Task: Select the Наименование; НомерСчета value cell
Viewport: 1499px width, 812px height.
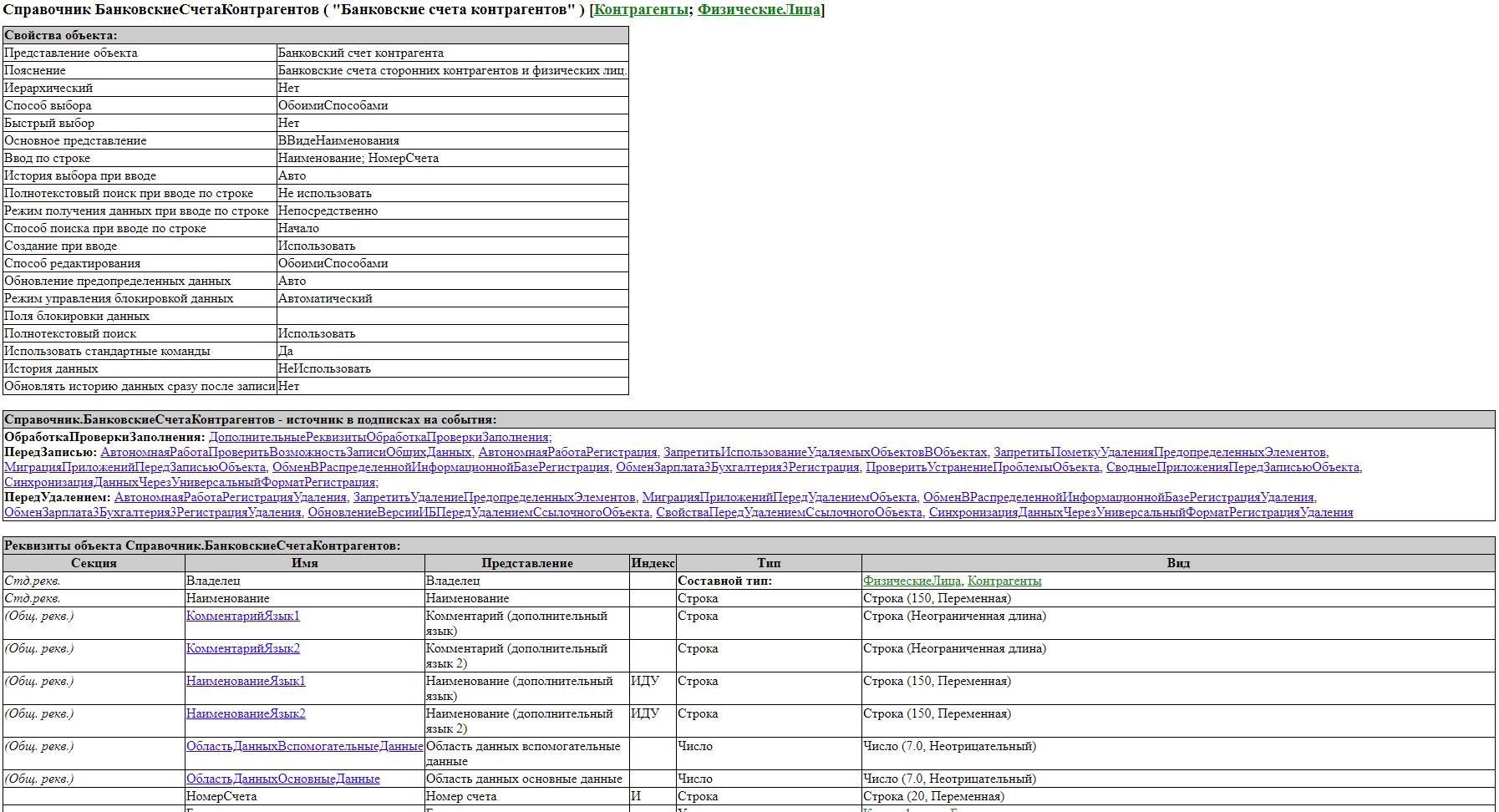Action: (452, 158)
